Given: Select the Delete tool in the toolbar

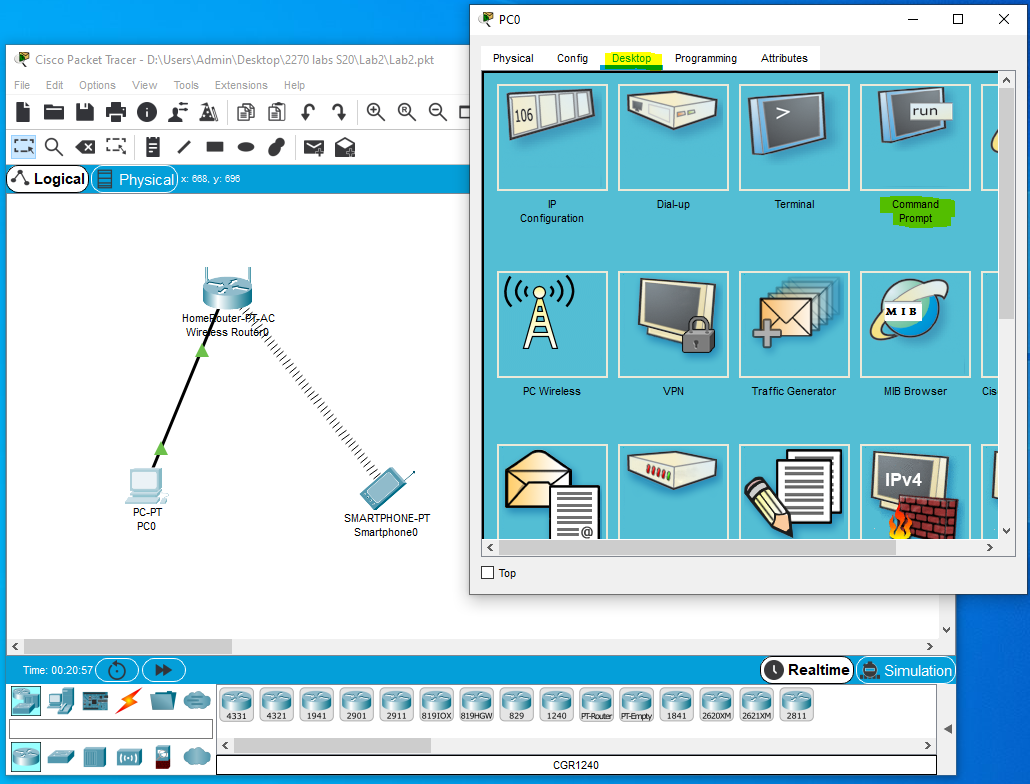Looking at the screenshot, I should pyautogui.click(x=85, y=147).
